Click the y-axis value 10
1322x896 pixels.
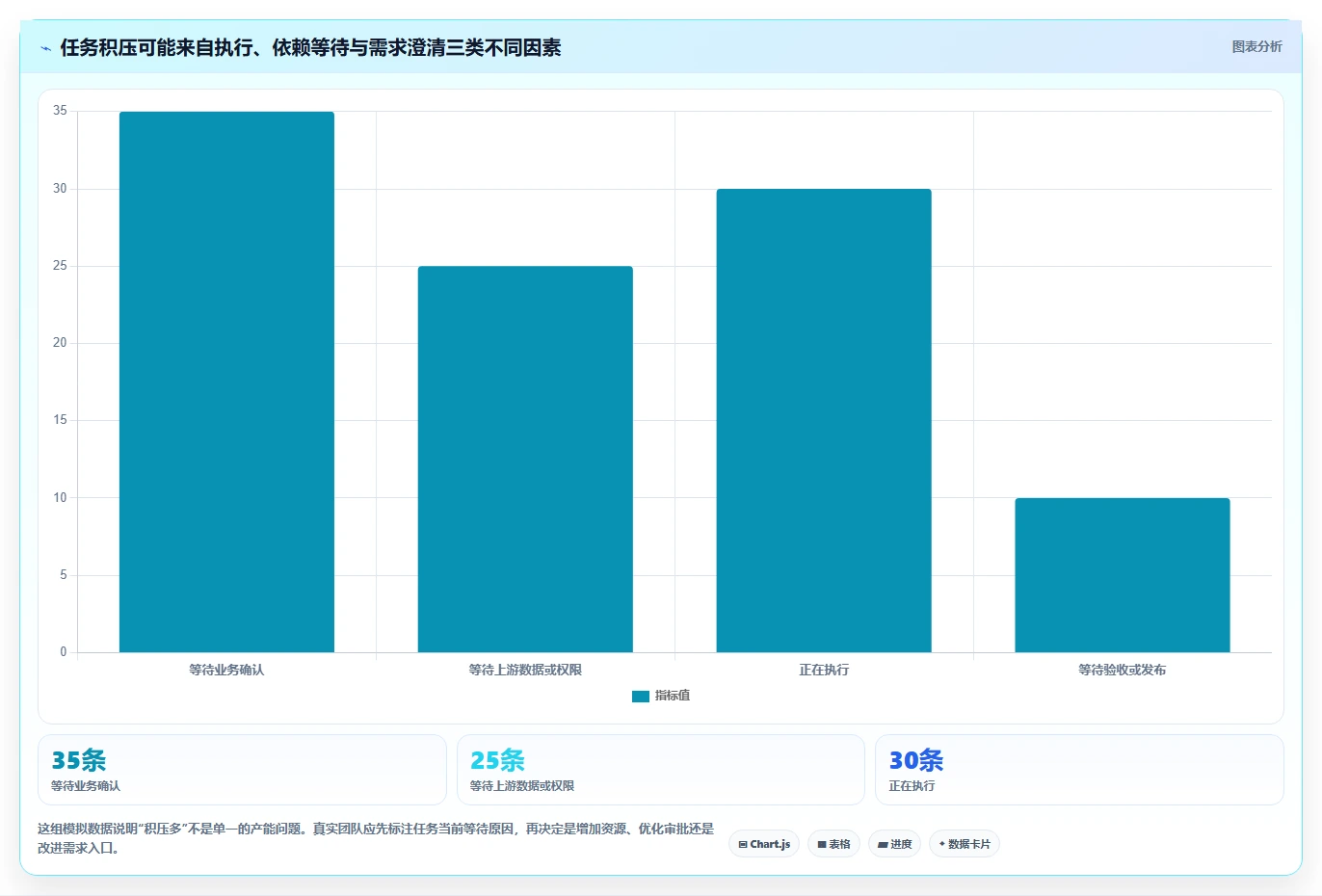pyautogui.click(x=61, y=498)
